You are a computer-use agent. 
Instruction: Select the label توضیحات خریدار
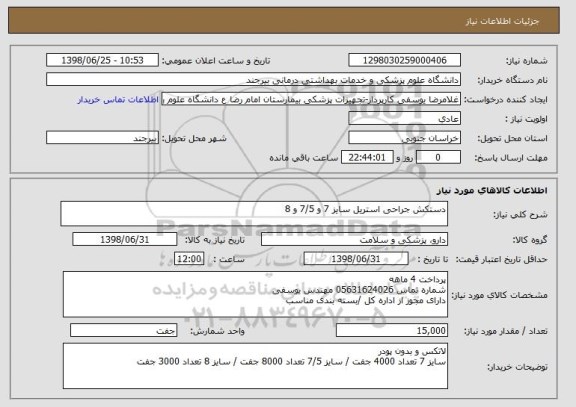(517, 367)
